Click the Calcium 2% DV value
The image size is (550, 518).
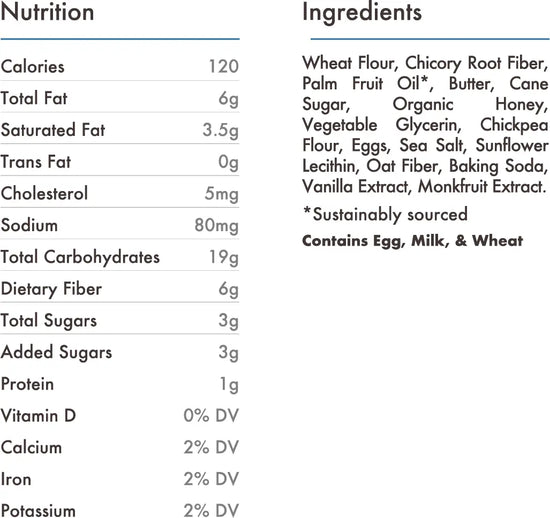(211, 448)
